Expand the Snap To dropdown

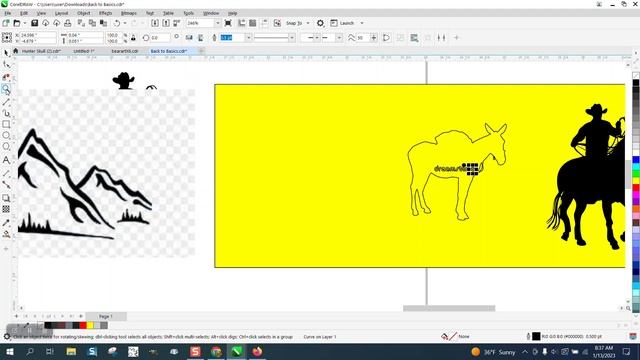click(x=308, y=23)
